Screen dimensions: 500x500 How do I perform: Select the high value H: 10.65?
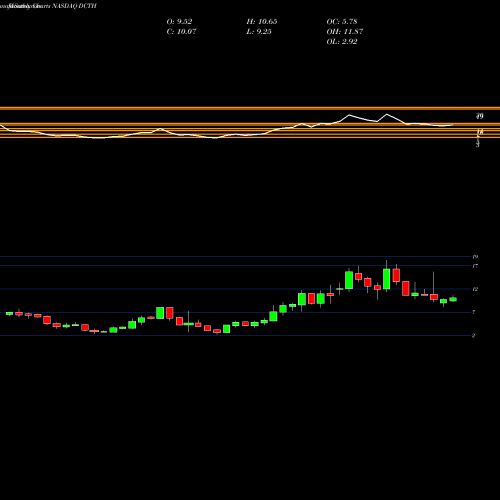[x=262, y=22]
